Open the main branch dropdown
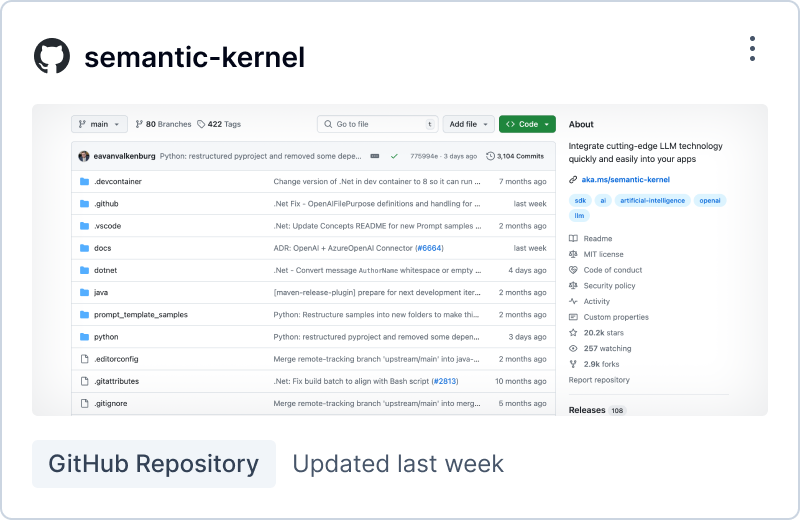The height and width of the screenshot is (520, 800). [99, 124]
